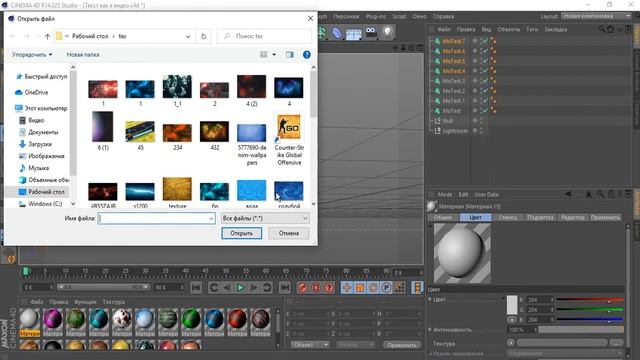Click the Новая папка button

[83, 55]
